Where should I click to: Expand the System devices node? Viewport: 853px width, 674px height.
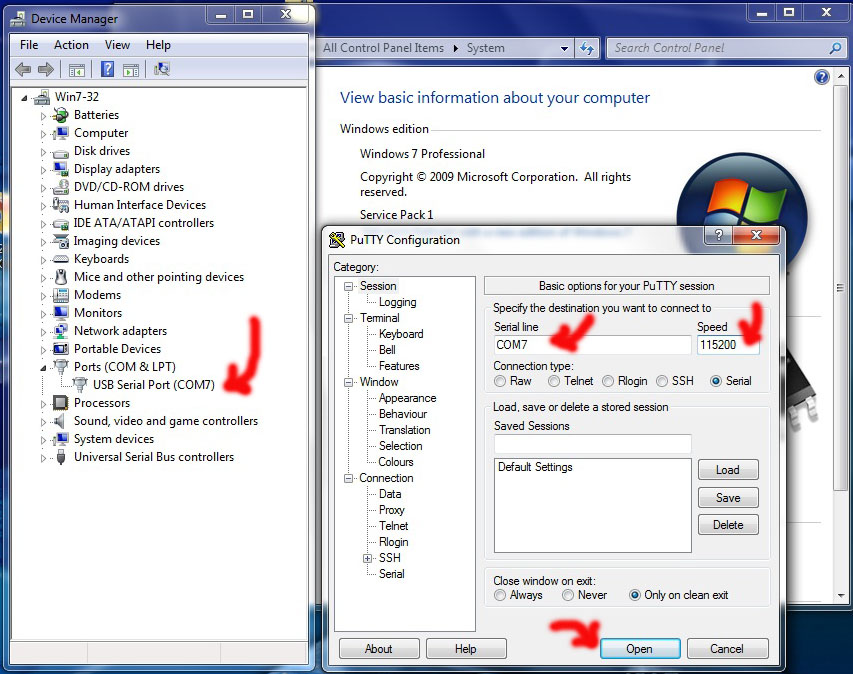[x=43, y=440]
